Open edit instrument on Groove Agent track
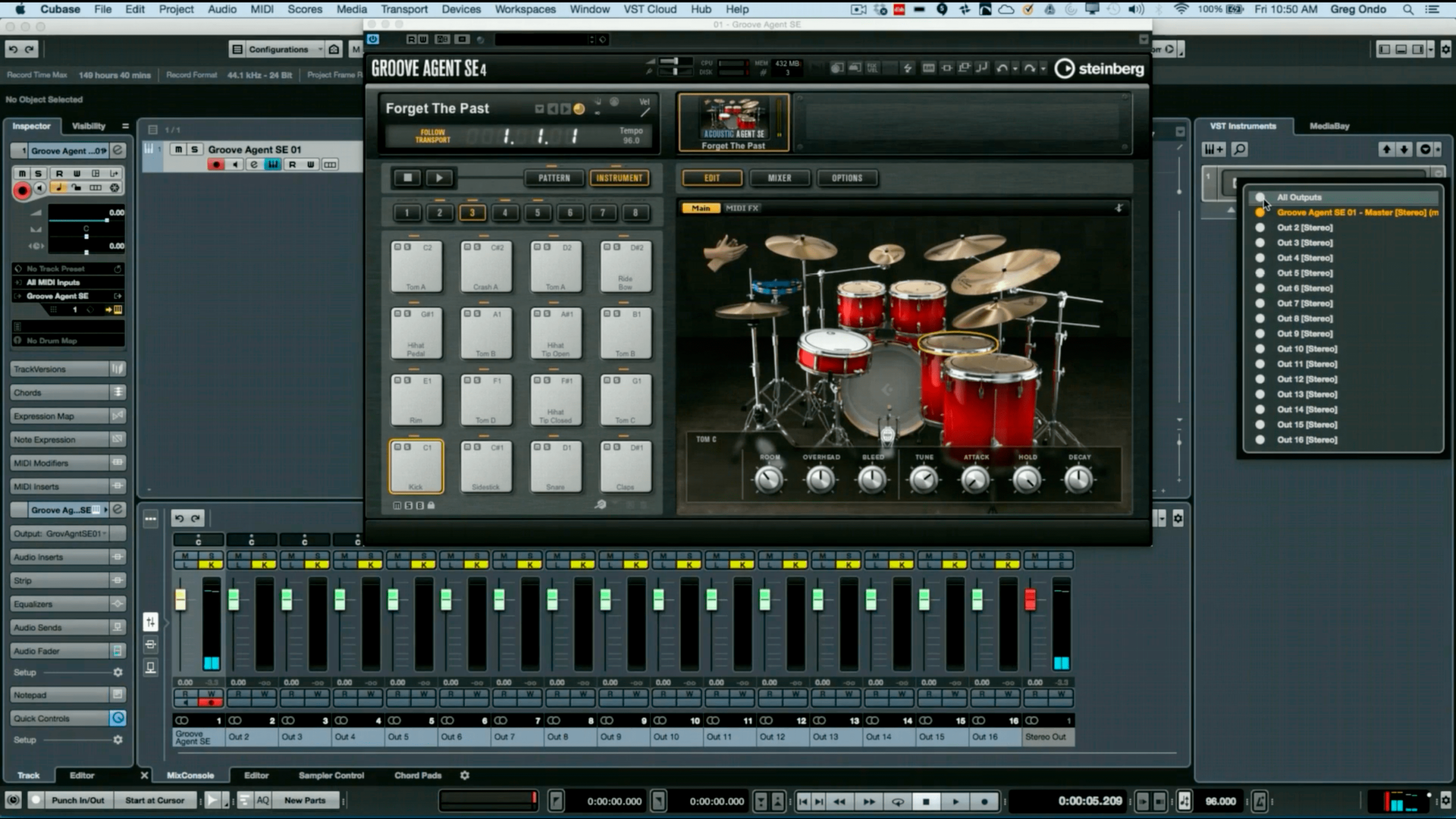The image size is (1456, 819). click(254, 165)
